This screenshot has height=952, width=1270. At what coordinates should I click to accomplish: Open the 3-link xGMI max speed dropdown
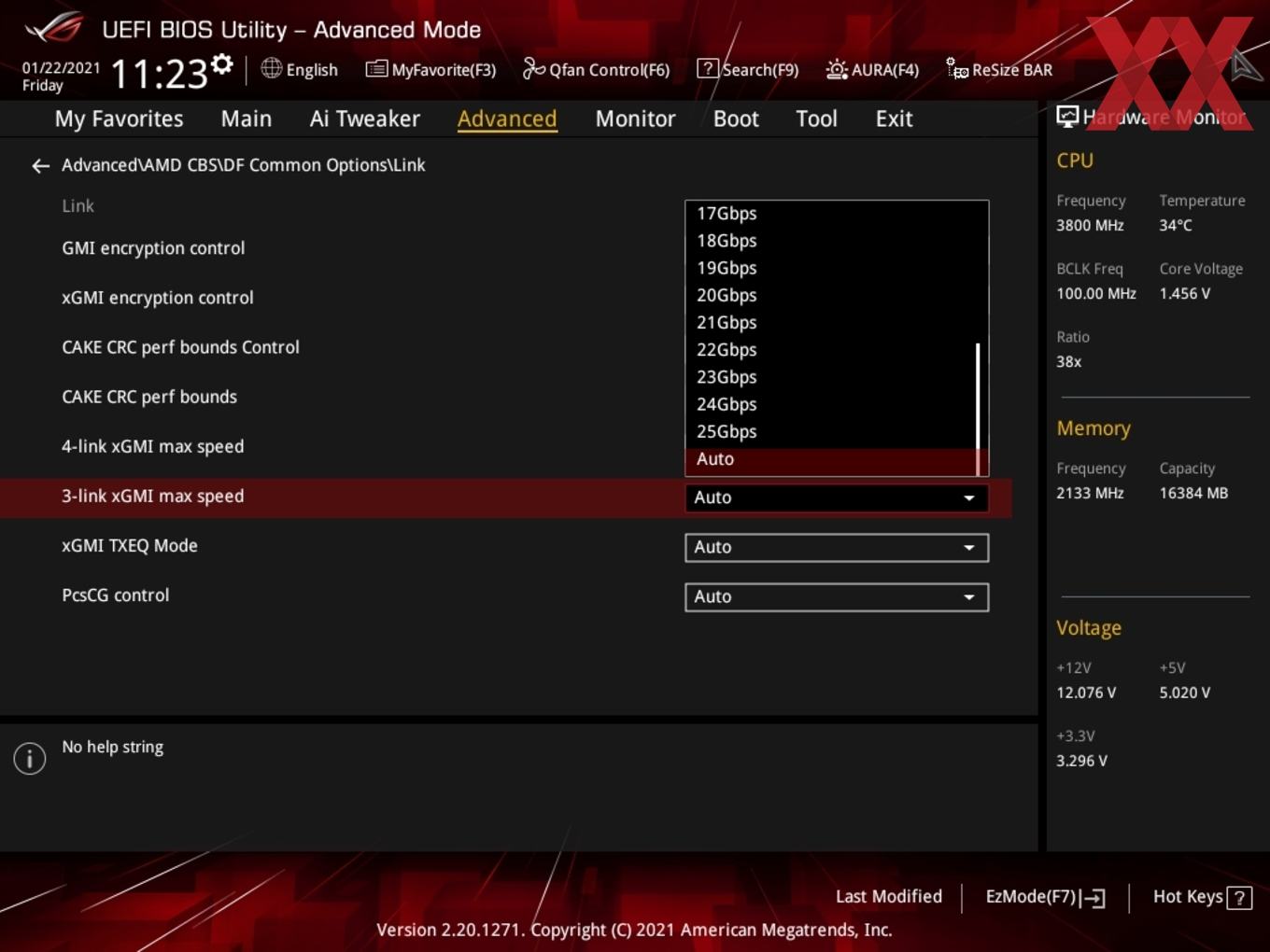tap(837, 497)
